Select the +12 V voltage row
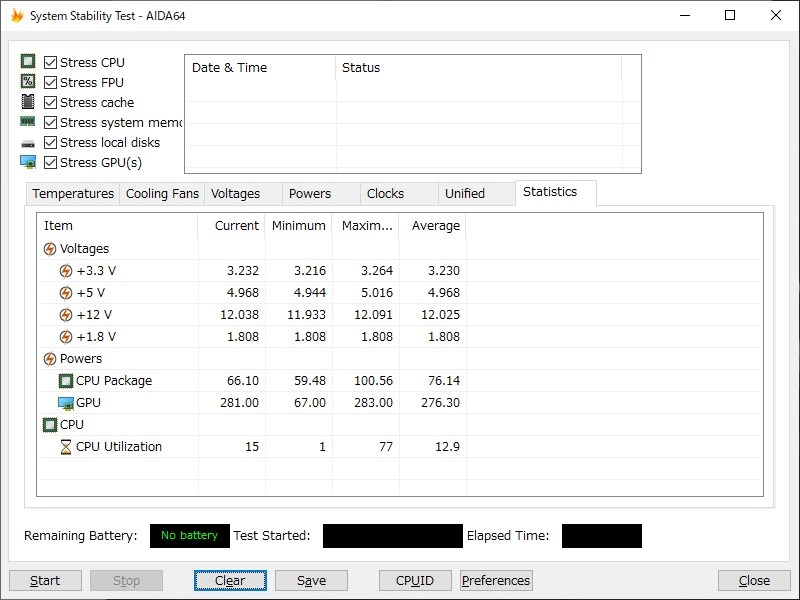800x600 pixels. click(x=94, y=315)
